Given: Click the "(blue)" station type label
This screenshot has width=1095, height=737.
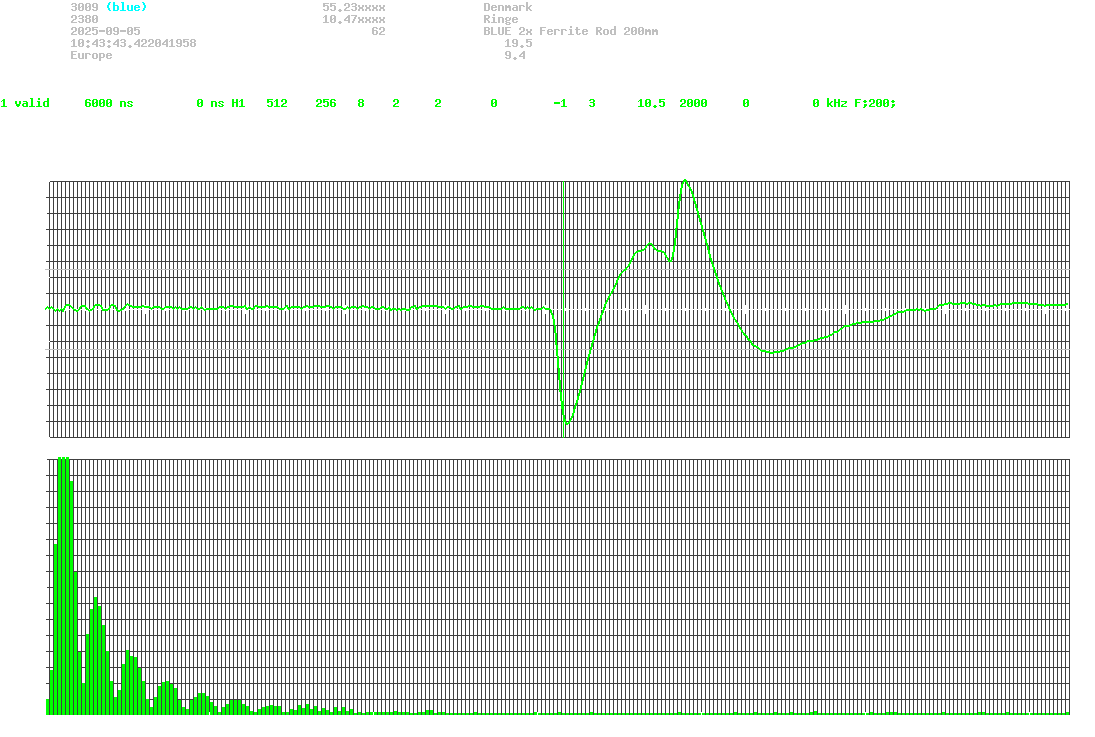Looking at the screenshot, I should 126,7.
